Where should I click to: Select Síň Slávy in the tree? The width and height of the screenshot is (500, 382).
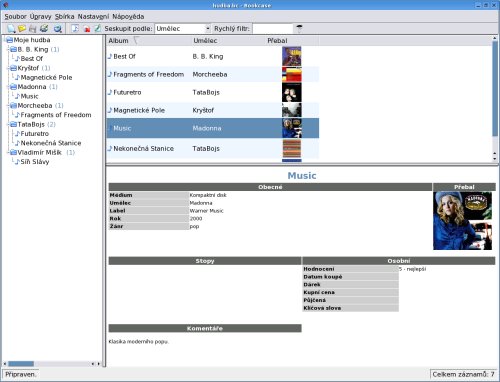pos(35,162)
